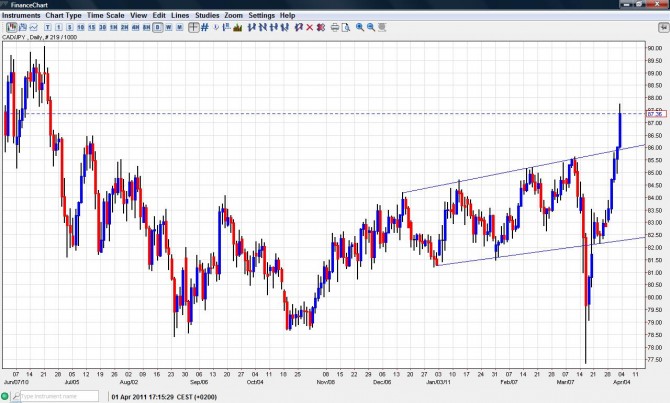The image size is (670, 403).
Task: Click the Jun/07/10 date axis label
Action: pyautogui.click(x=16, y=382)
